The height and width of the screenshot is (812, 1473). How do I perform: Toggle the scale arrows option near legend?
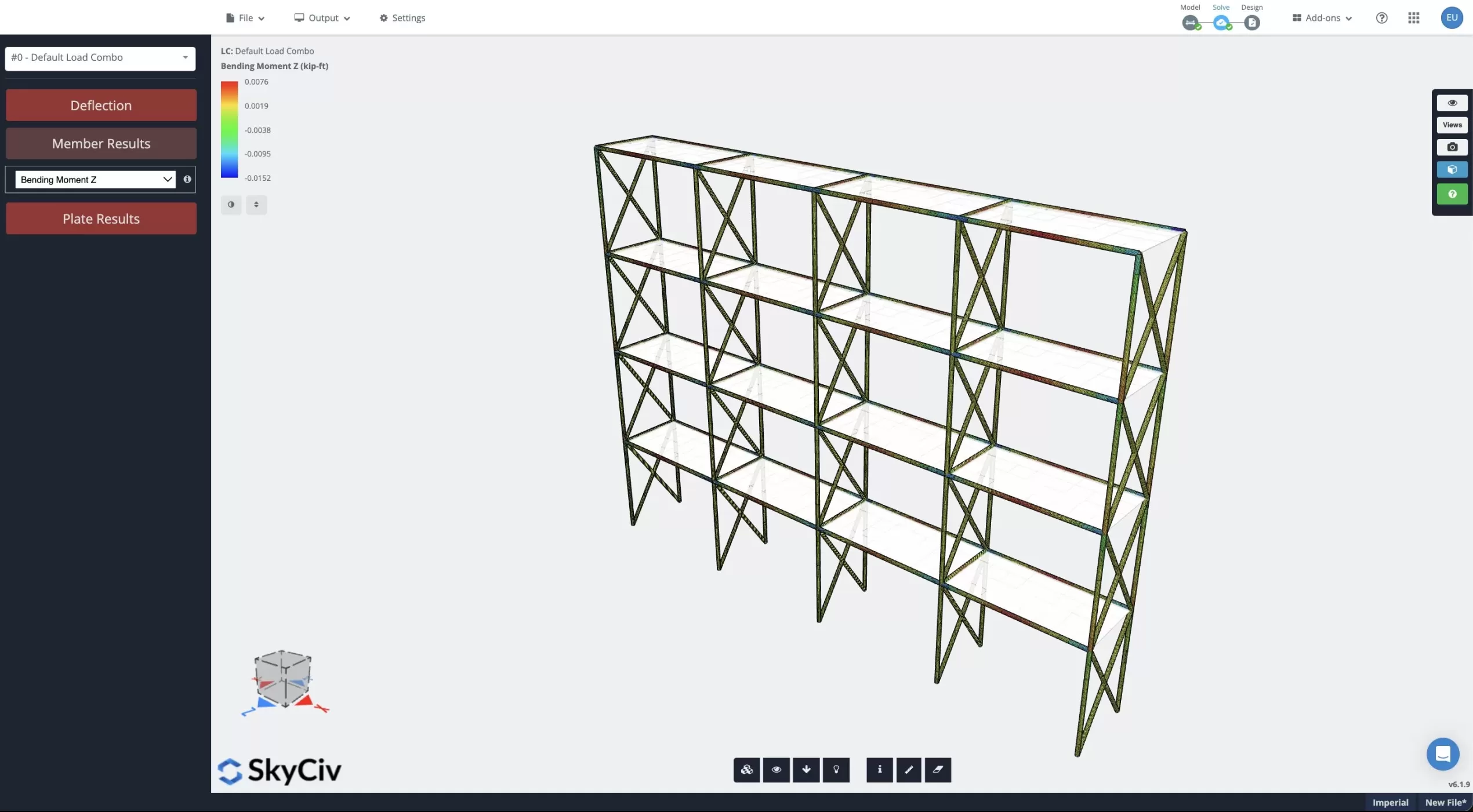point(257,205)
